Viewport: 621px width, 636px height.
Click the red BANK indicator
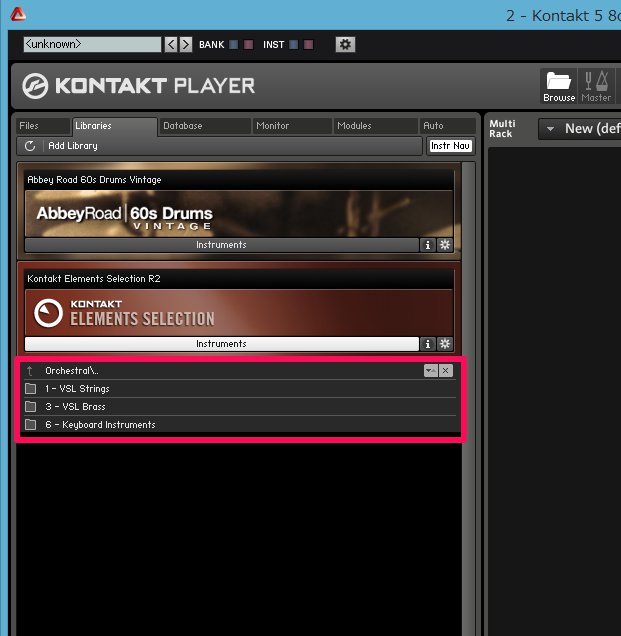(249, 44)
